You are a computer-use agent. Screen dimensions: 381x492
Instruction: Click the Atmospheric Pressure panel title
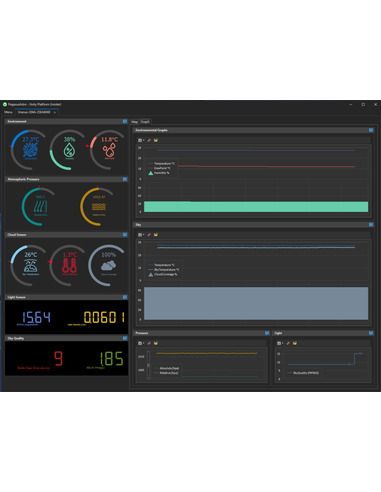coord(23,179)
